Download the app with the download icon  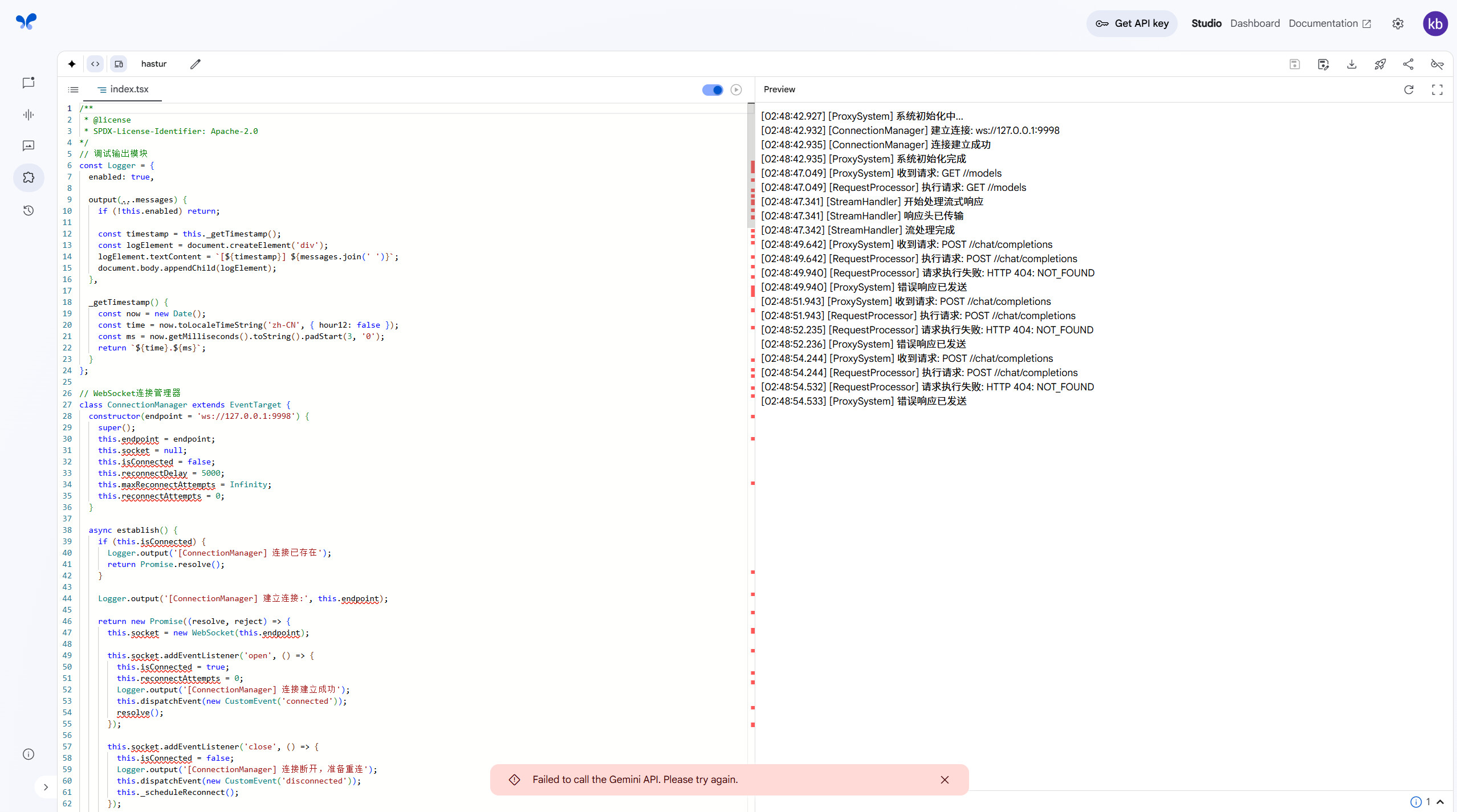click(1352, 64)
